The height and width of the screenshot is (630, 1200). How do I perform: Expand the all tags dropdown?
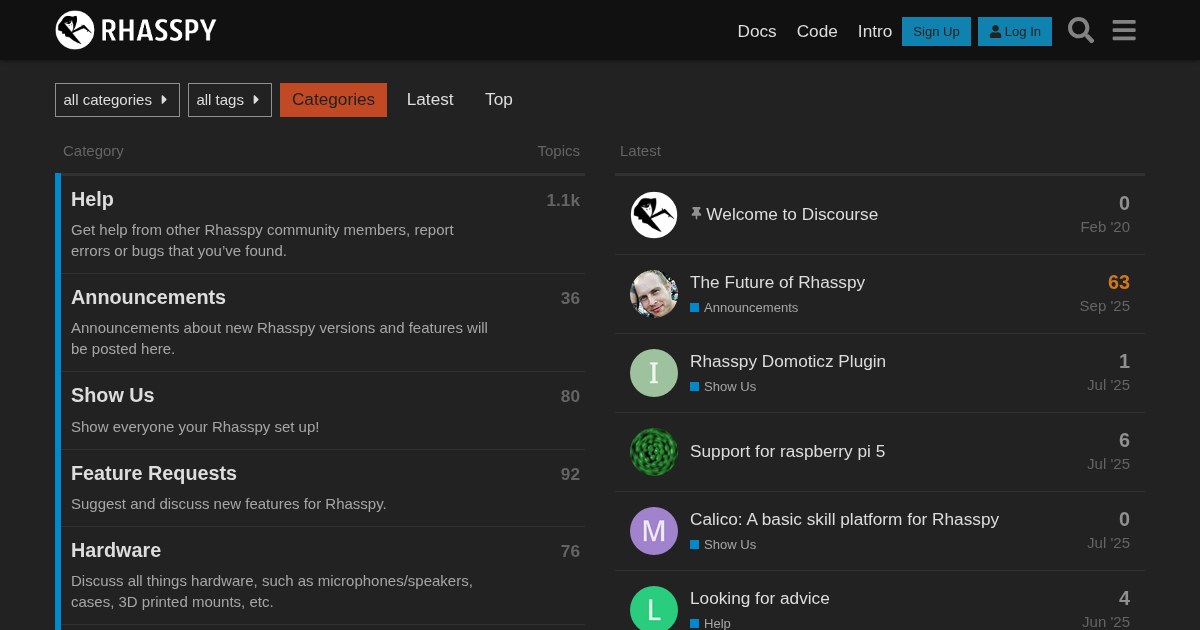230,100
